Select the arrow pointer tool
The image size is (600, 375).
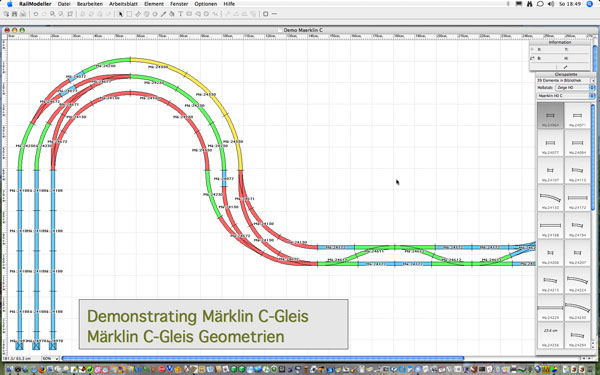[121, 14]
